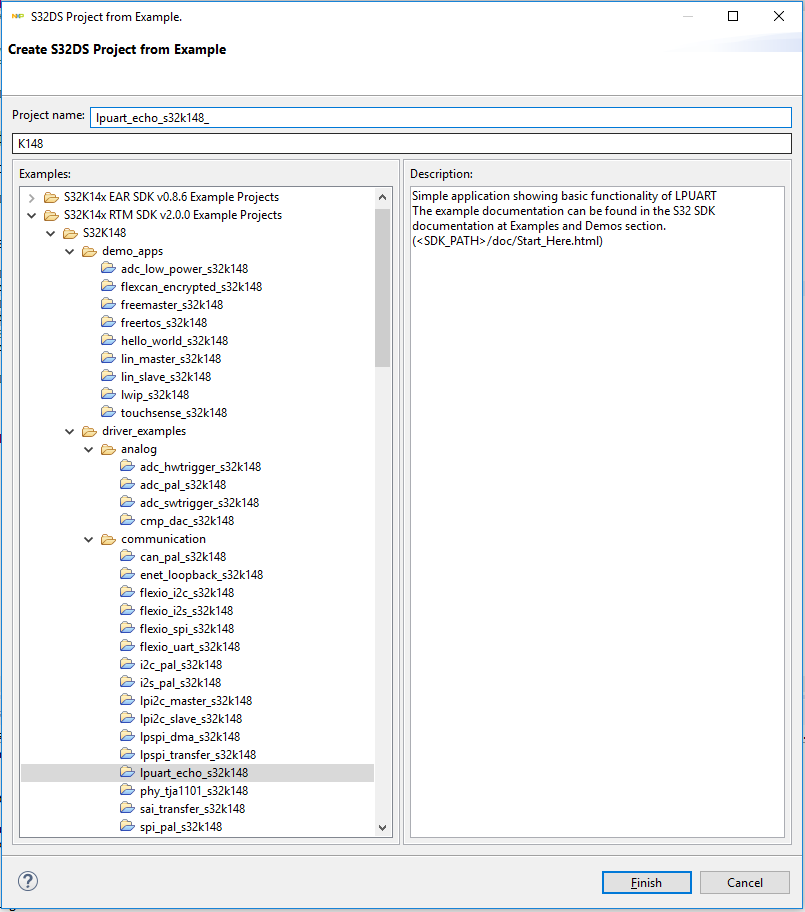Collapse S32K14x RTM SDK v2.0.0 Example Projects
This screenshot has height=912, width=805.
coord(31,215)
